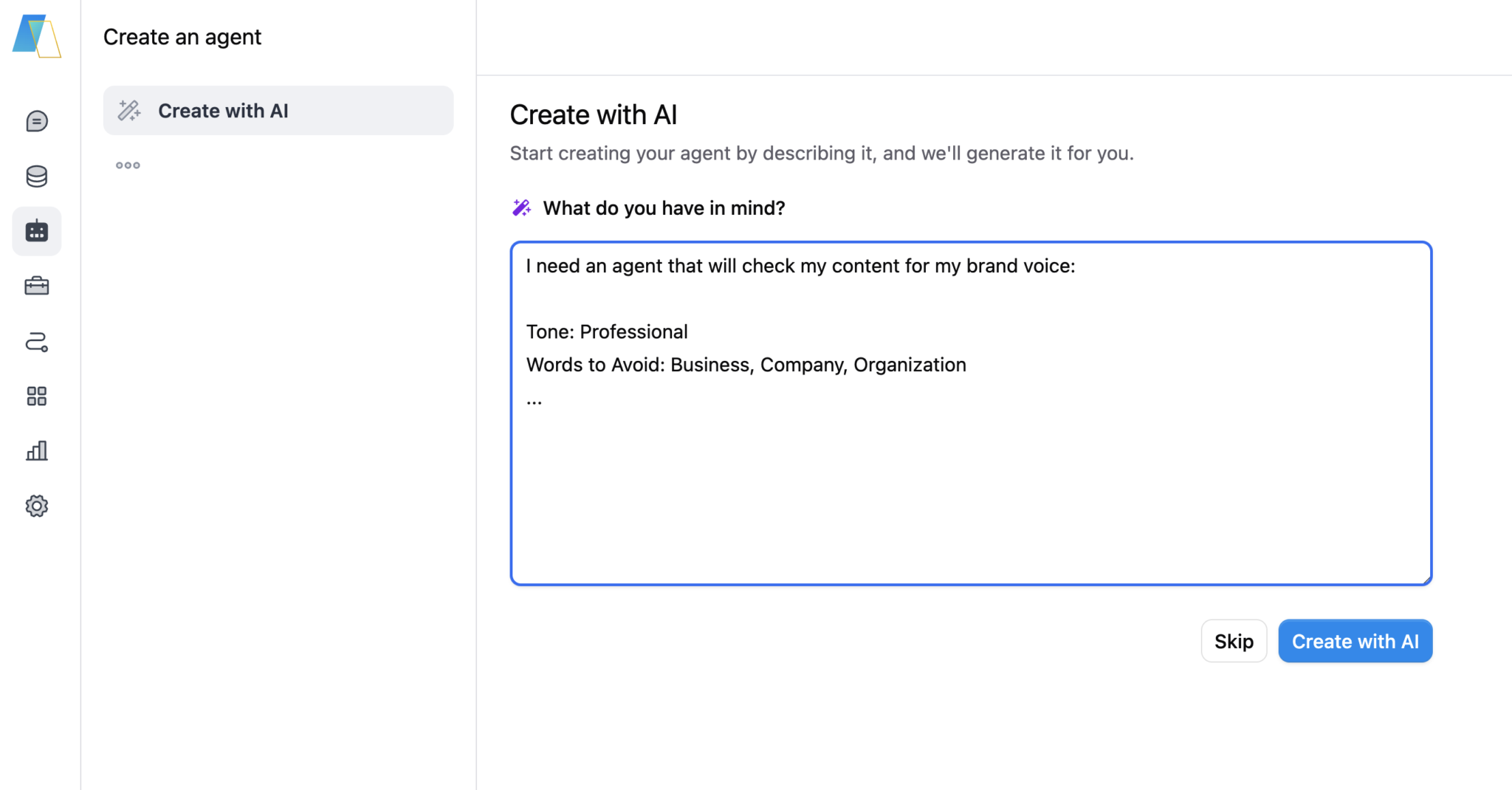
Task: Select the 'Create with AI' step in sidebar
Action: 223,111
